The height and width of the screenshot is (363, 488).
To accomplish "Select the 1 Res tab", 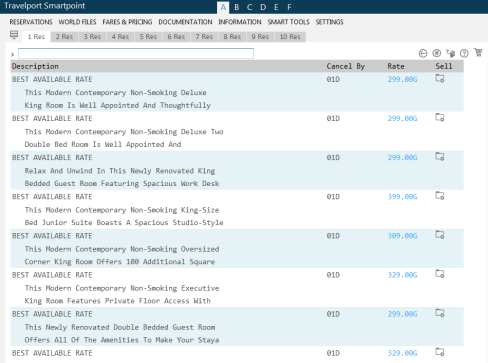I will pyautogui.click(x=36, y=37).
